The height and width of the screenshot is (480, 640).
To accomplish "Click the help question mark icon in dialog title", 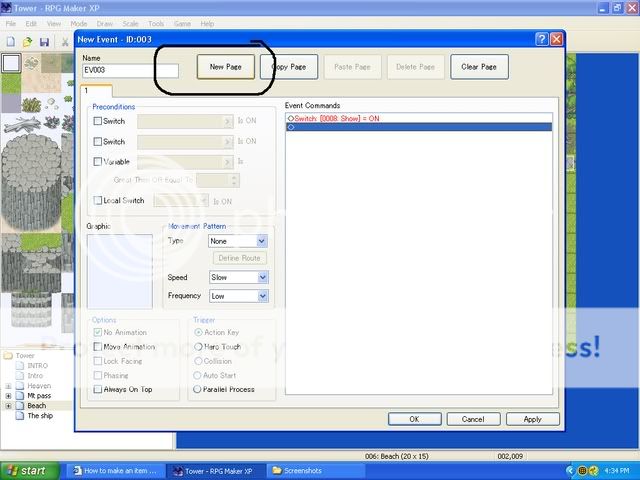I will (x=541, y=39).
